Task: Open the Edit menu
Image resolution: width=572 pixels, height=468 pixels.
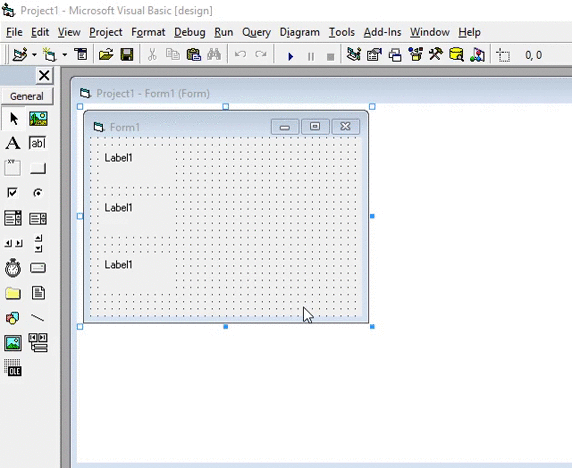Action: click(x=40, y=32)
